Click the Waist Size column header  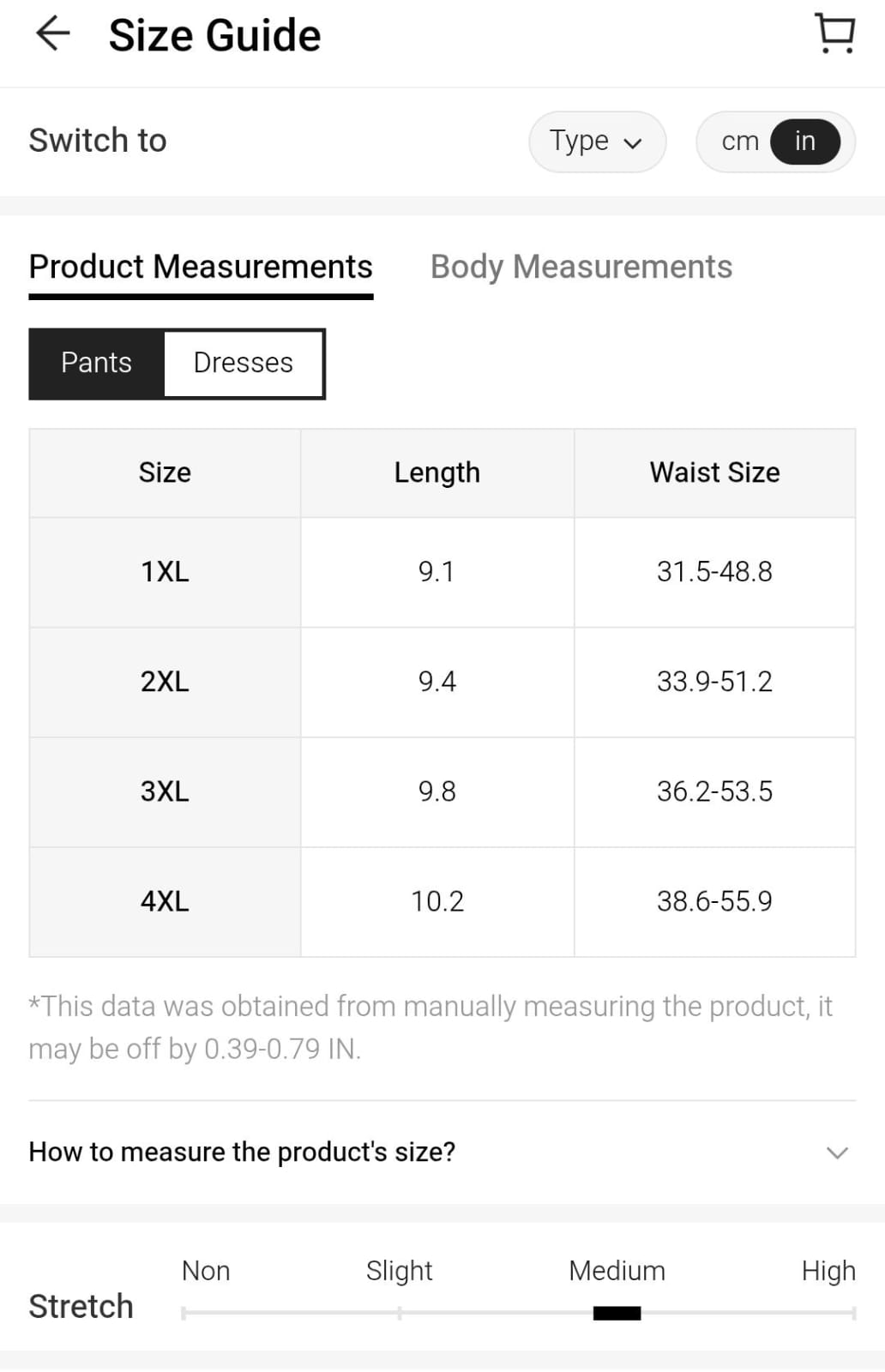(714, 472)
